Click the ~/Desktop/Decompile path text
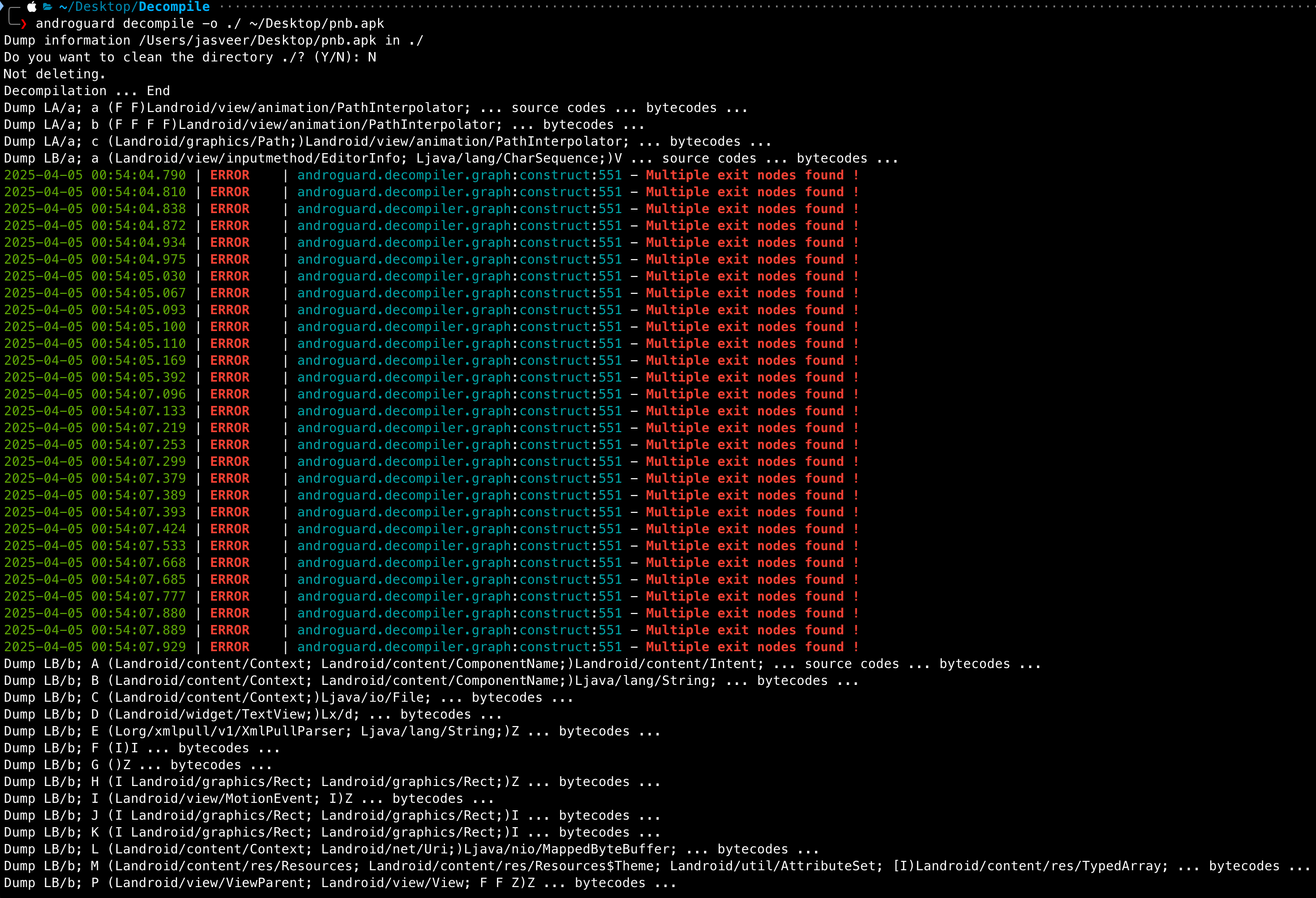Screen dimensions: 1316x898 [x=134, y=7]
